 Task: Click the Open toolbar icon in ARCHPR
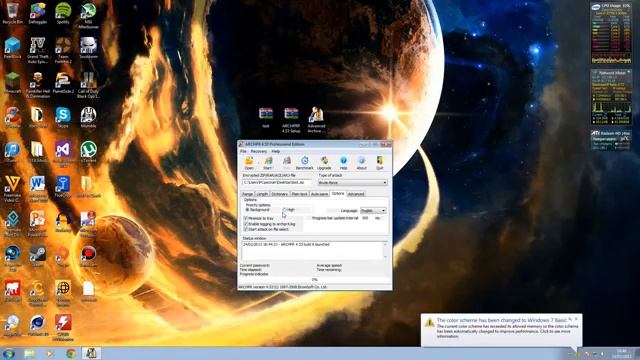[x=249, y=162]
